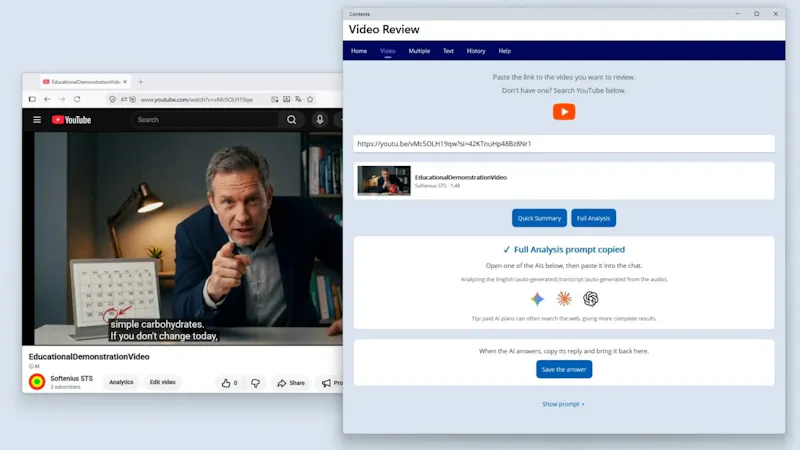
Task: Click the video title below the player
Action: pos(89,357)
